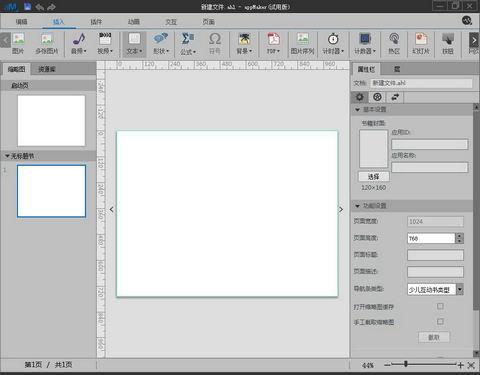The height and width of the screenshot is (375, 480).
Task: Enable 手工截取缩略图 checkbox
Action: [440, 321]
